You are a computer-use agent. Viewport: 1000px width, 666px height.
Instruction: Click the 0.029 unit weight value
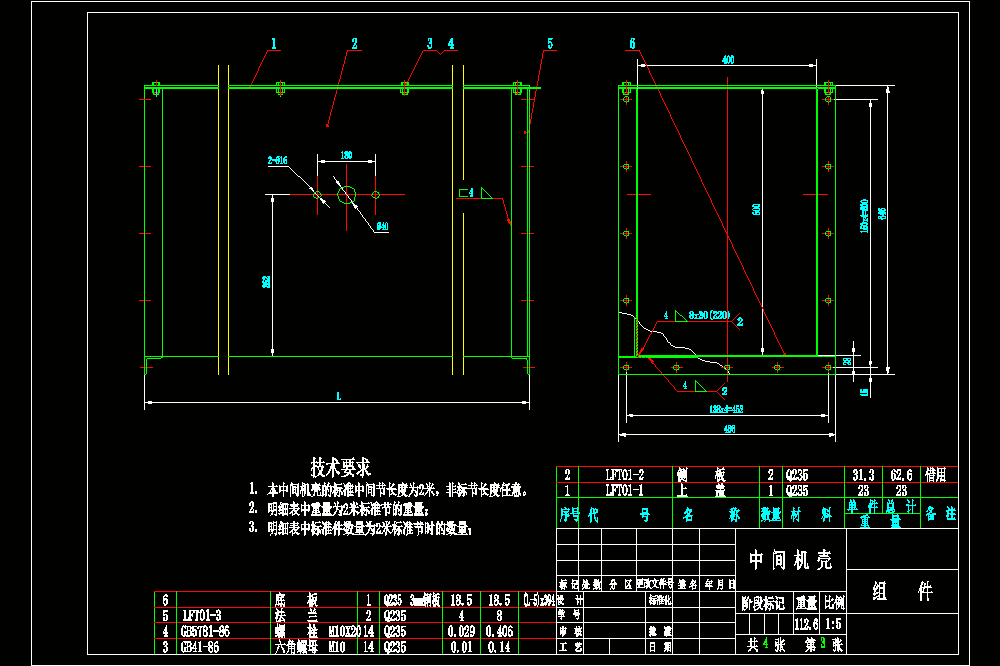(461, 632)
